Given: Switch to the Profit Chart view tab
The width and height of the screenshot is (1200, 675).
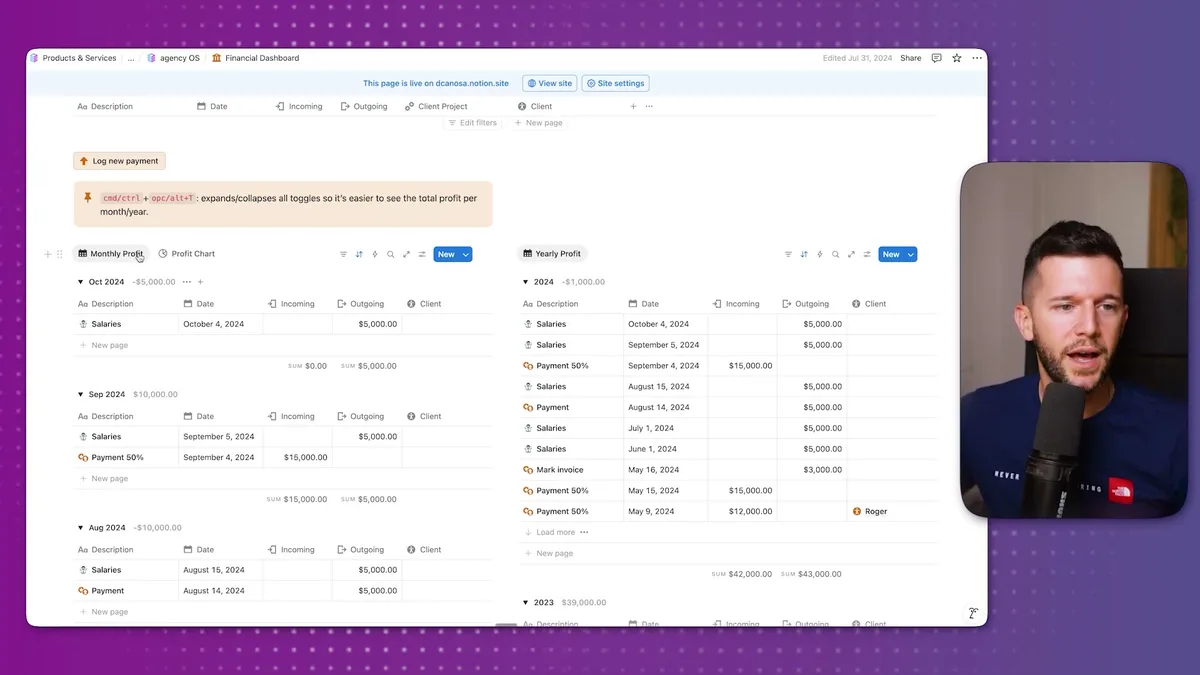Looking at the screenshot, I should pos(190,253).
